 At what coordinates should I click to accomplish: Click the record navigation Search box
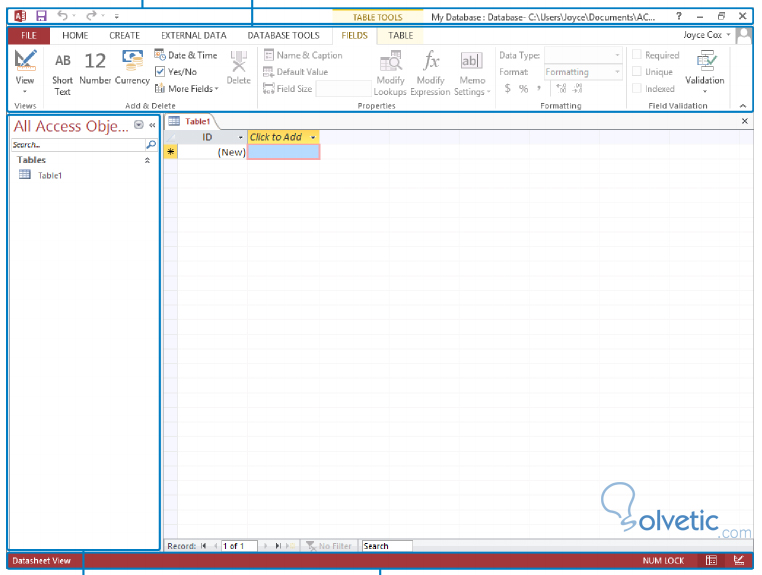387,546
